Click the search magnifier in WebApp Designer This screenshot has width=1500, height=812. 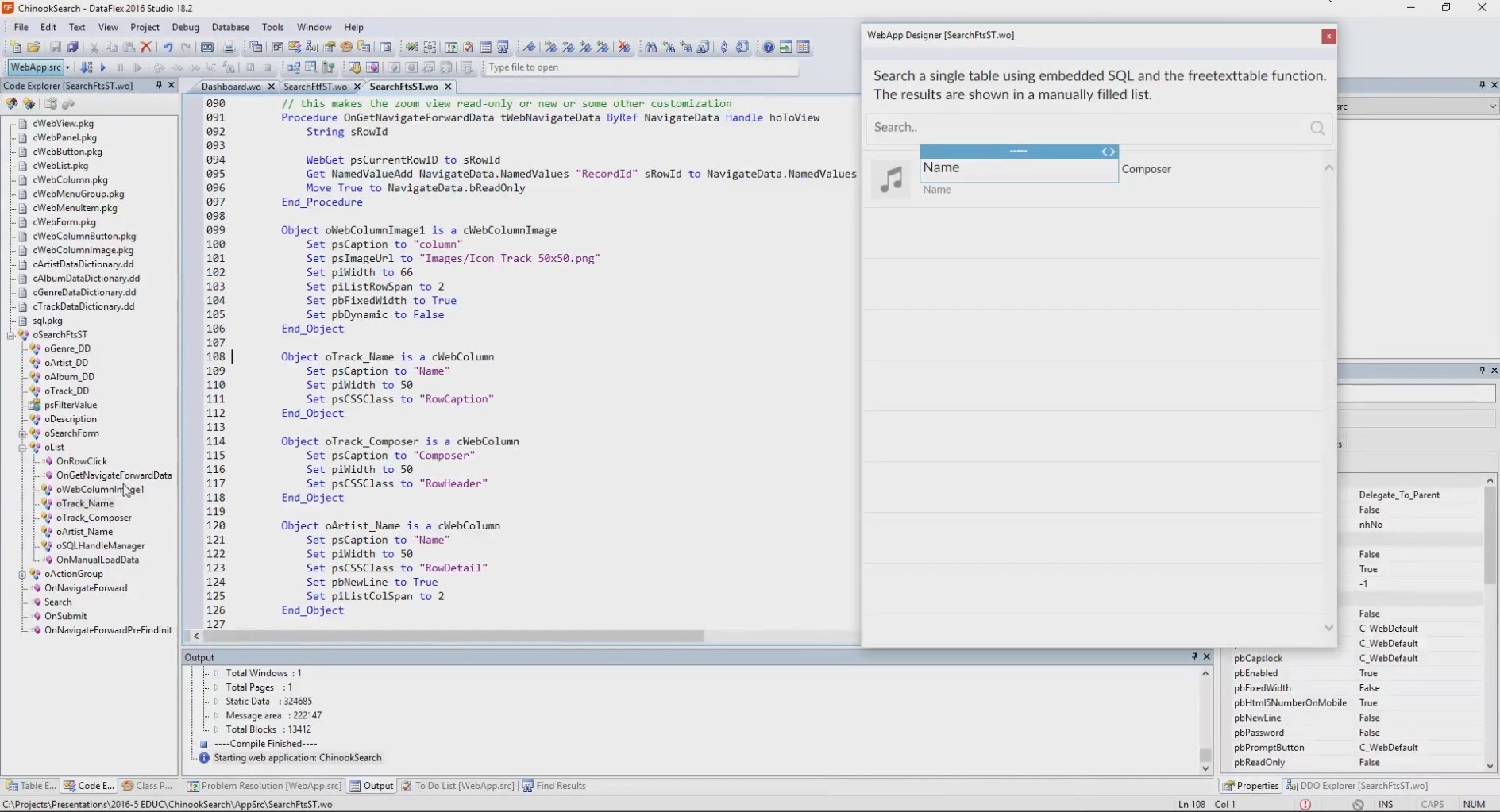click(x=1317, y=129)
